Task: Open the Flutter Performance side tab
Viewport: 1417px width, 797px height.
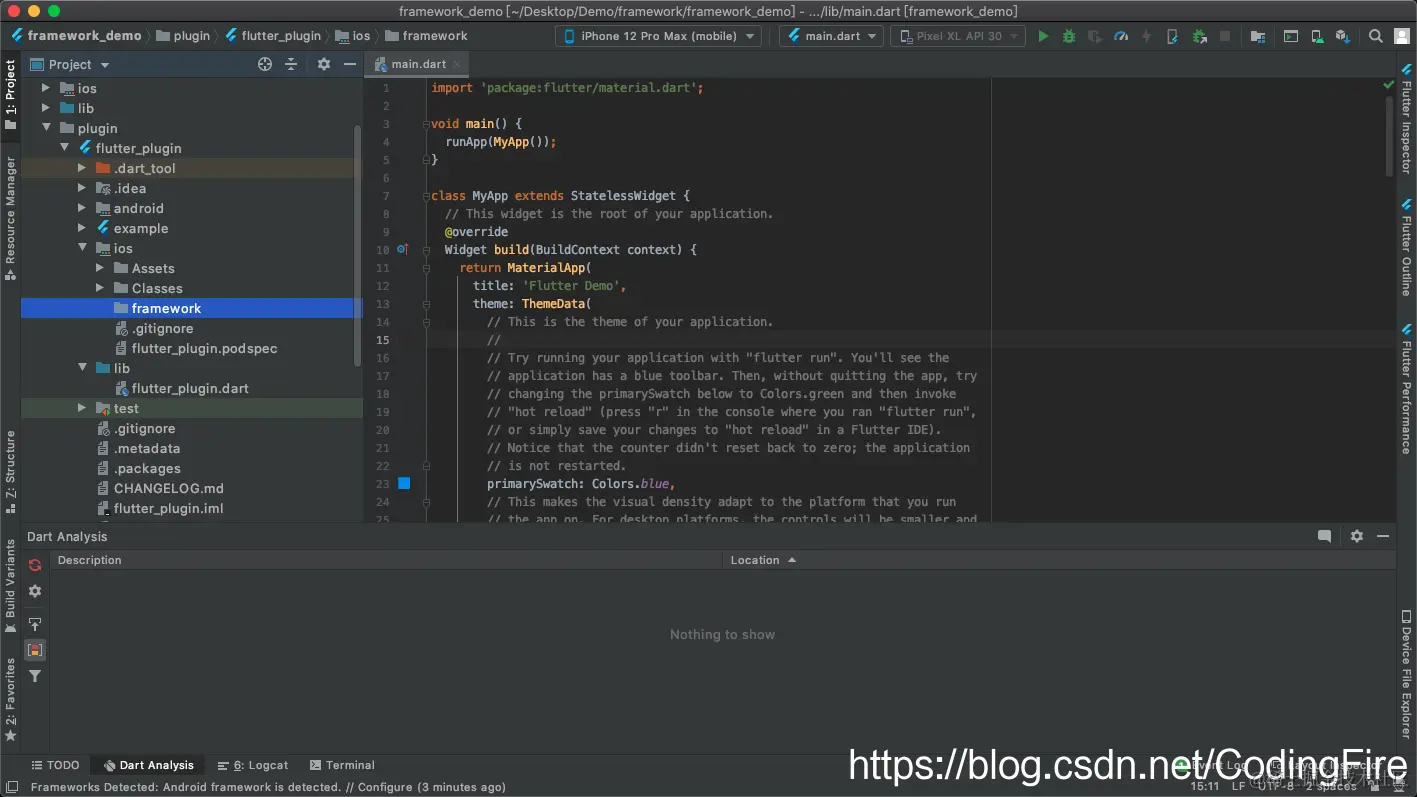Action: pyautogui.click(x=1406, y=388)
